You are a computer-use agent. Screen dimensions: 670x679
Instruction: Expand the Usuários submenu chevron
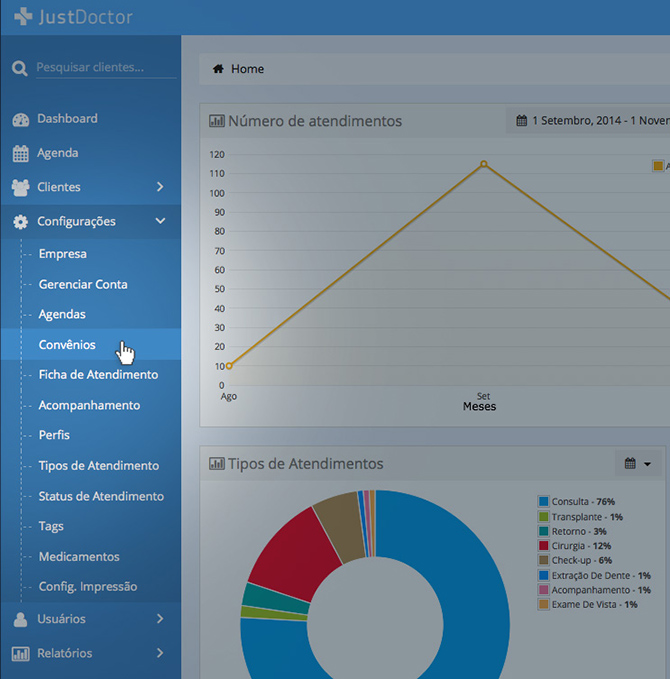pyautogui.click(x=160, y=618)
